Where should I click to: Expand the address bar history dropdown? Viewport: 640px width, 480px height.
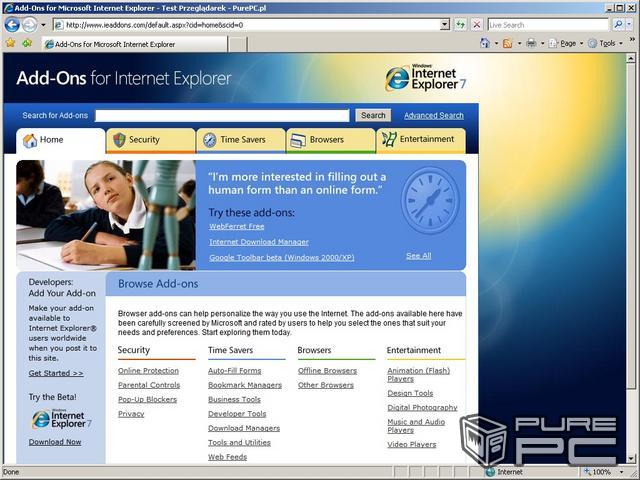pos(445,25)
